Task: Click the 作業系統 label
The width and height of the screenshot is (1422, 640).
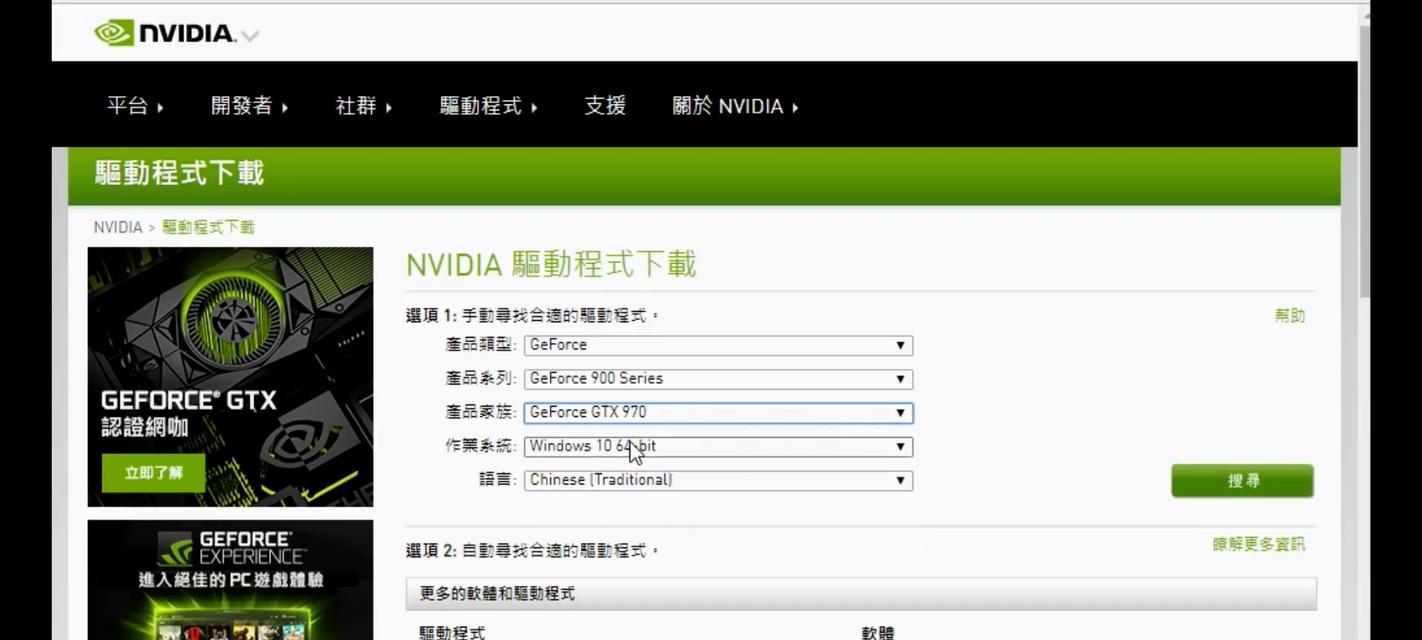Action: click(x=480, y=446)
